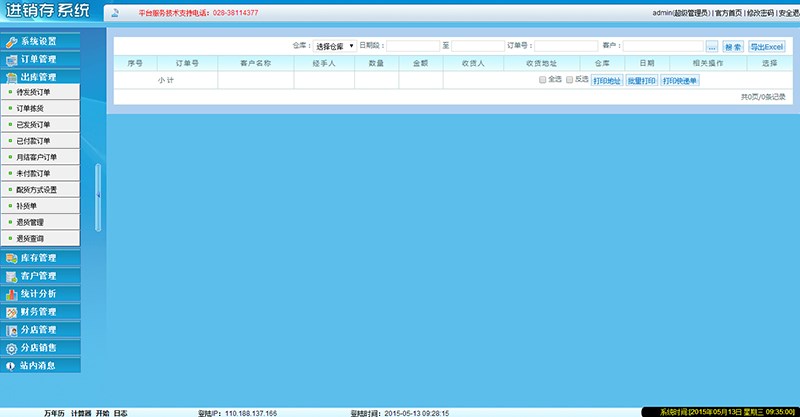Click the ... customer picker button
The image size is (800, 417).
coord(712,46)
